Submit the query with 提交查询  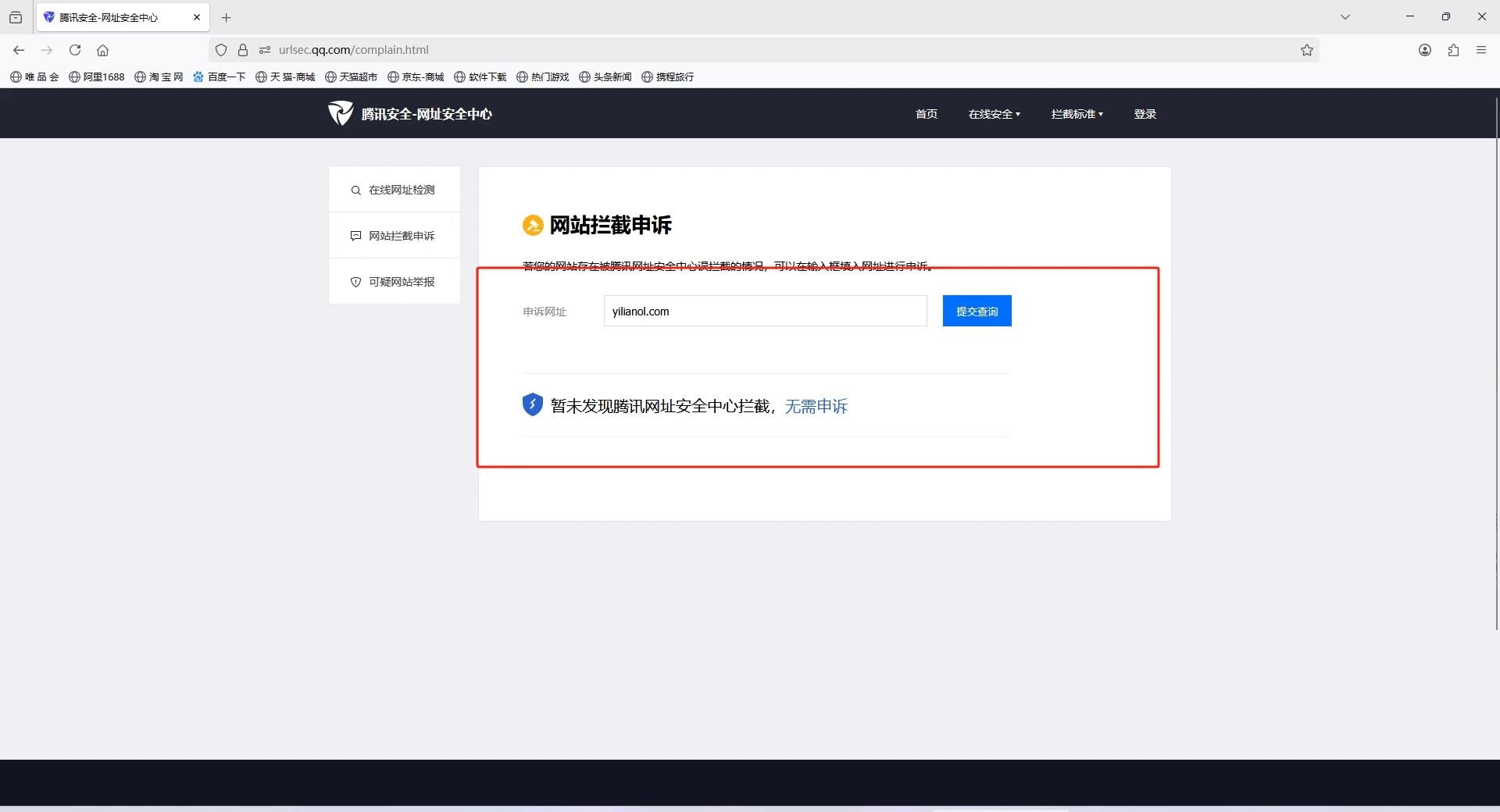(977, 311)
